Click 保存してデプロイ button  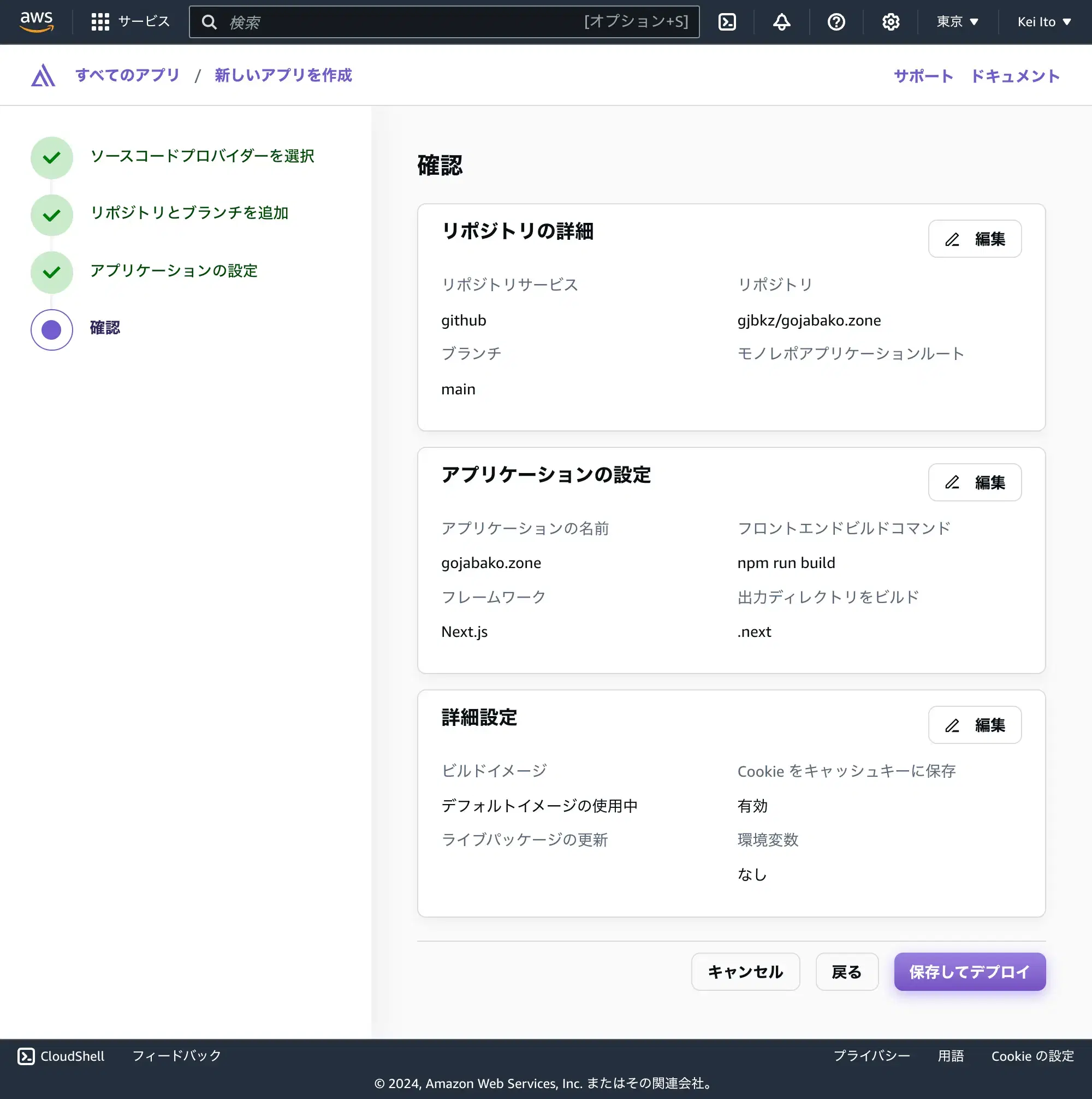(970, 972)
